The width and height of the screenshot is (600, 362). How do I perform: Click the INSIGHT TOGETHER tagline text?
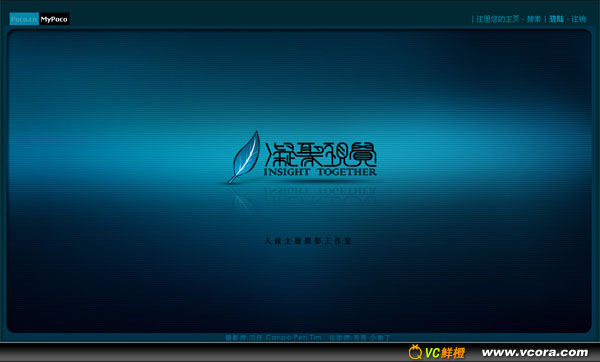click(320, 172)
